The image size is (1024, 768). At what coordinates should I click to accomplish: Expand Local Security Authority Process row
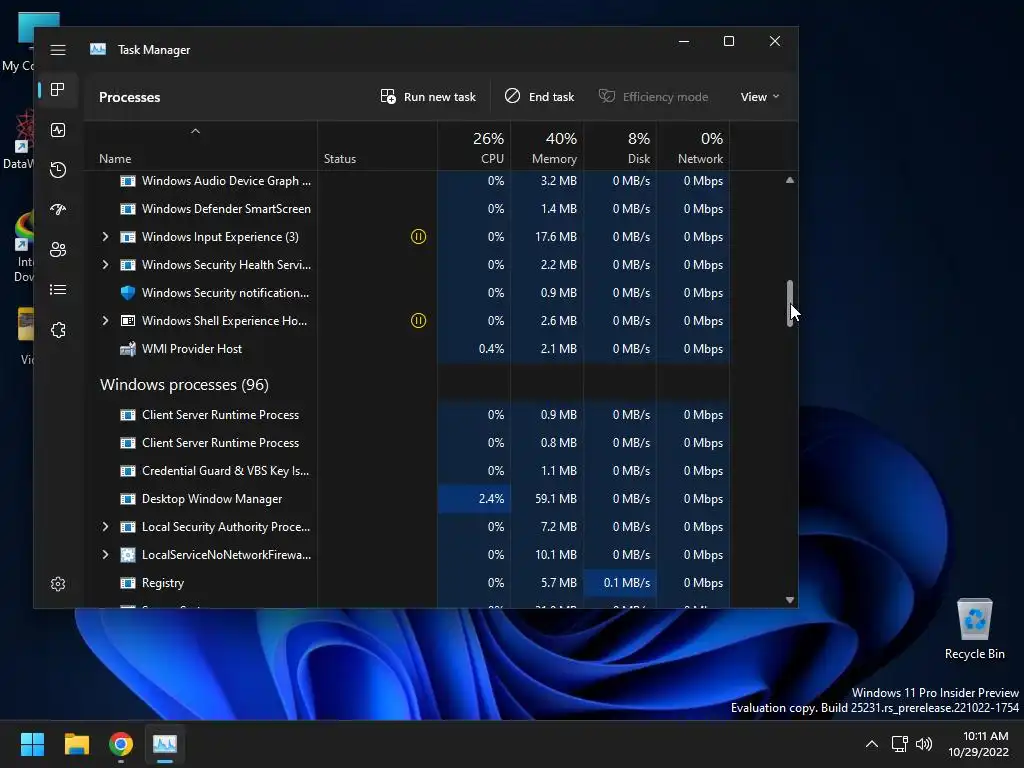(x=105, y=527)
